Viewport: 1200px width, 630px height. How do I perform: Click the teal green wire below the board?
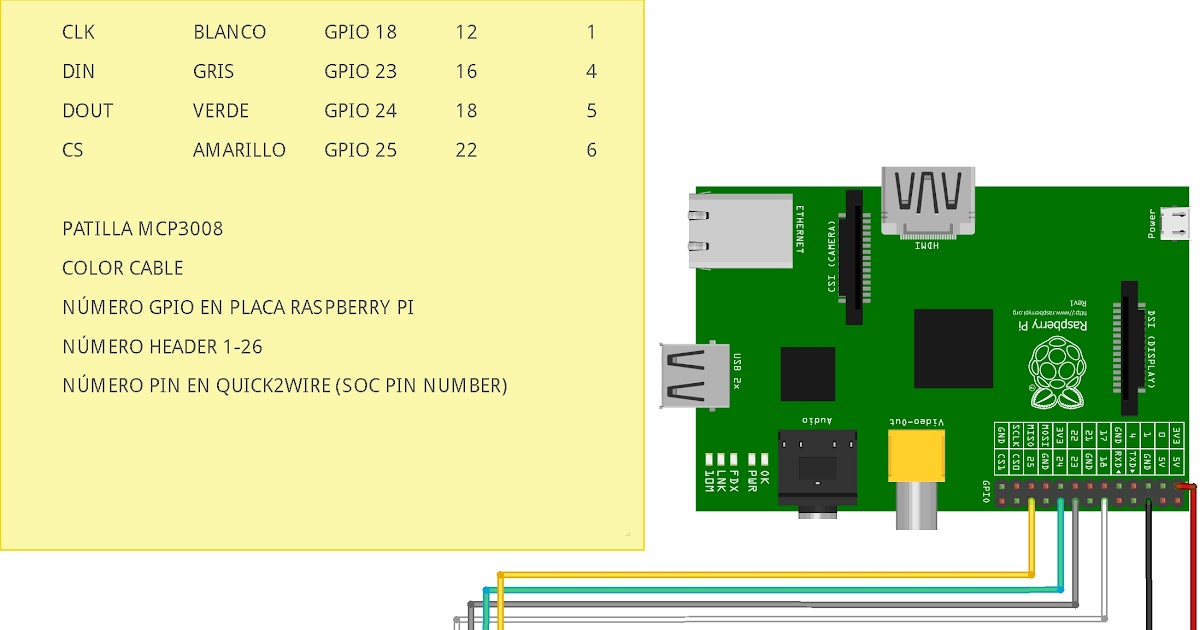[774, 589]
